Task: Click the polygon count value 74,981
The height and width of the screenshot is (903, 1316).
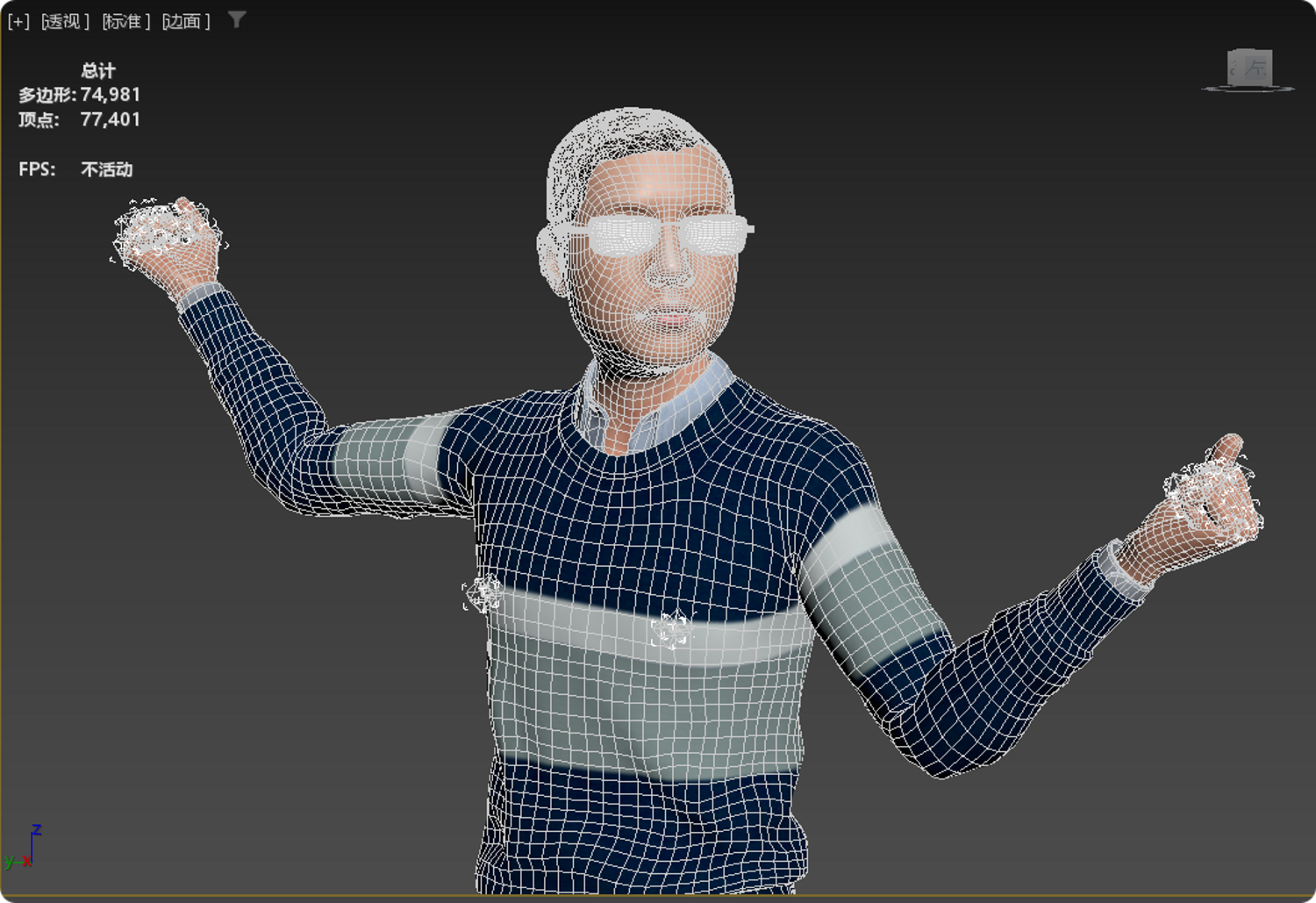Action: tap(111, 95)
